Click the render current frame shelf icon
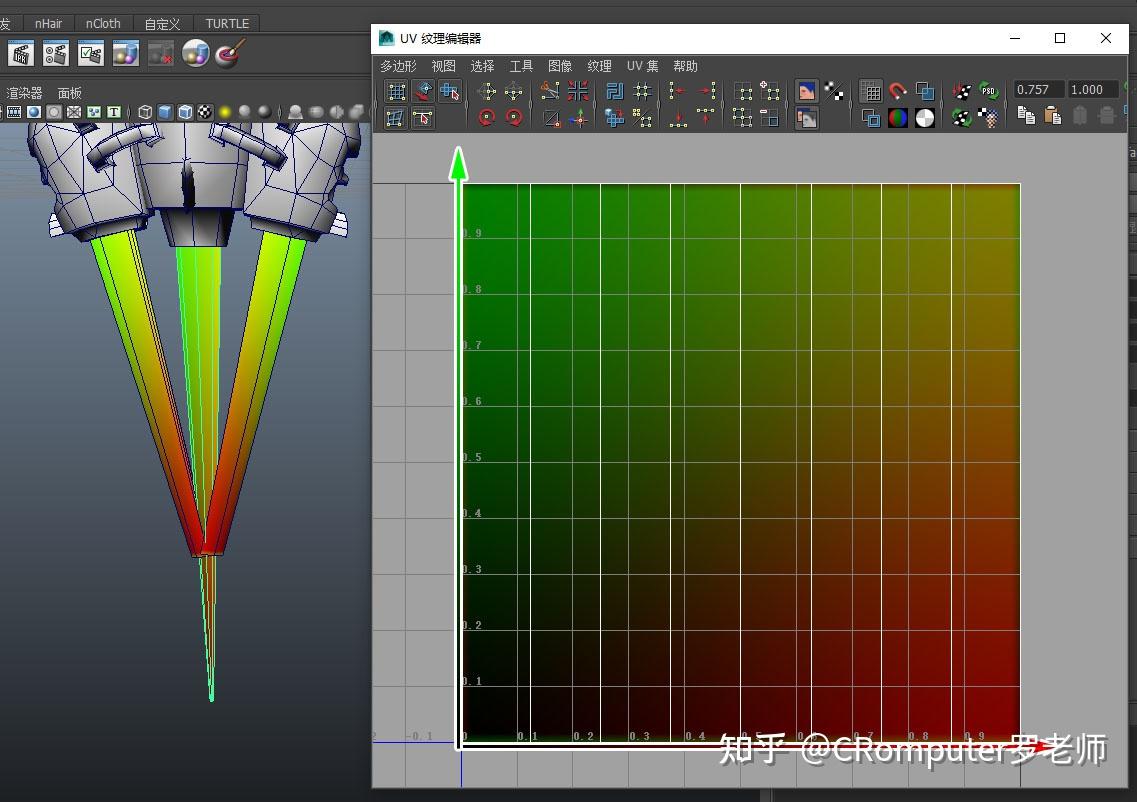 [x=55, y=52]
